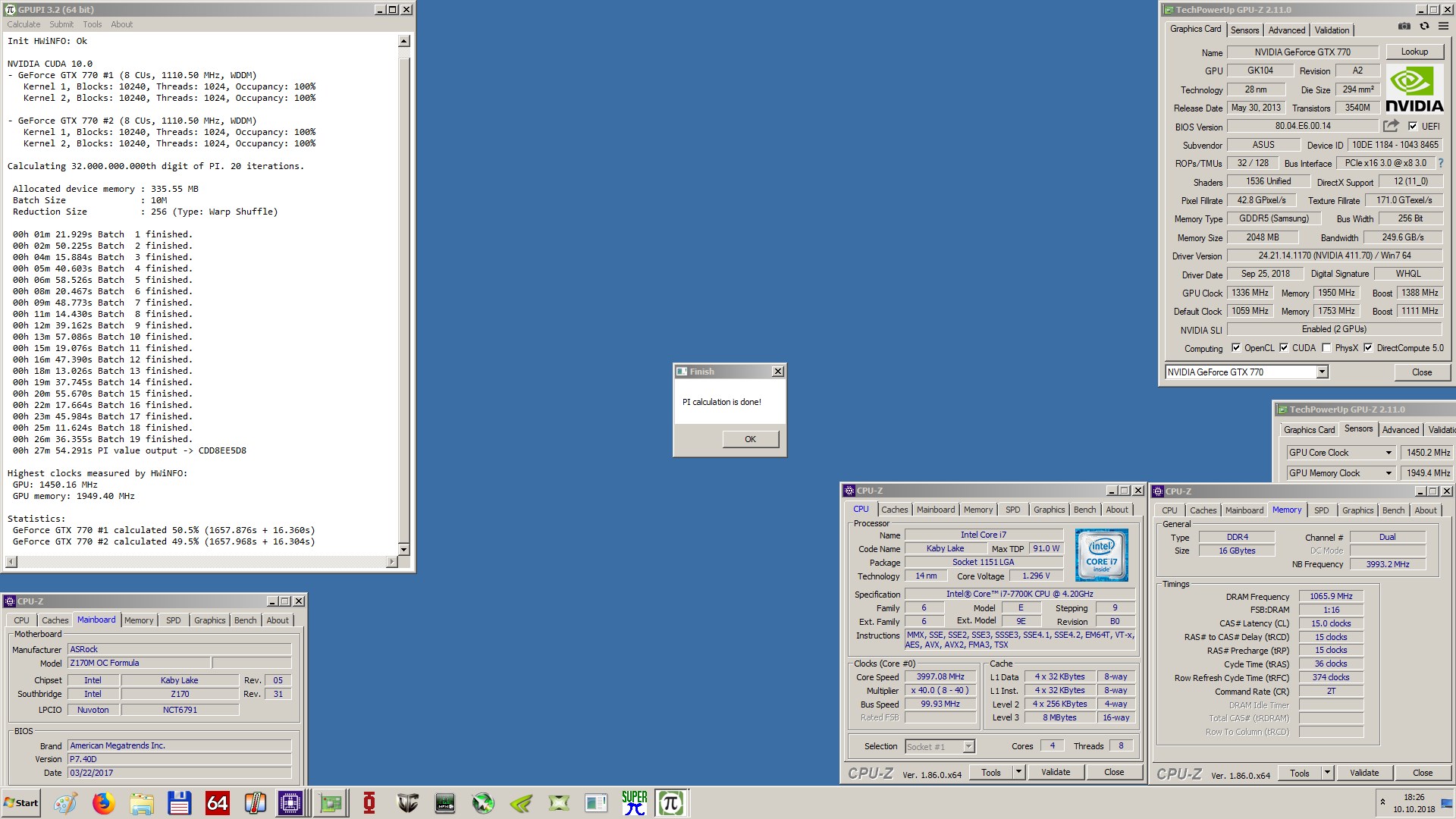Click the Close button in GPU-Z
This screenshot has height=819, width=1456.
(1422, 372)
